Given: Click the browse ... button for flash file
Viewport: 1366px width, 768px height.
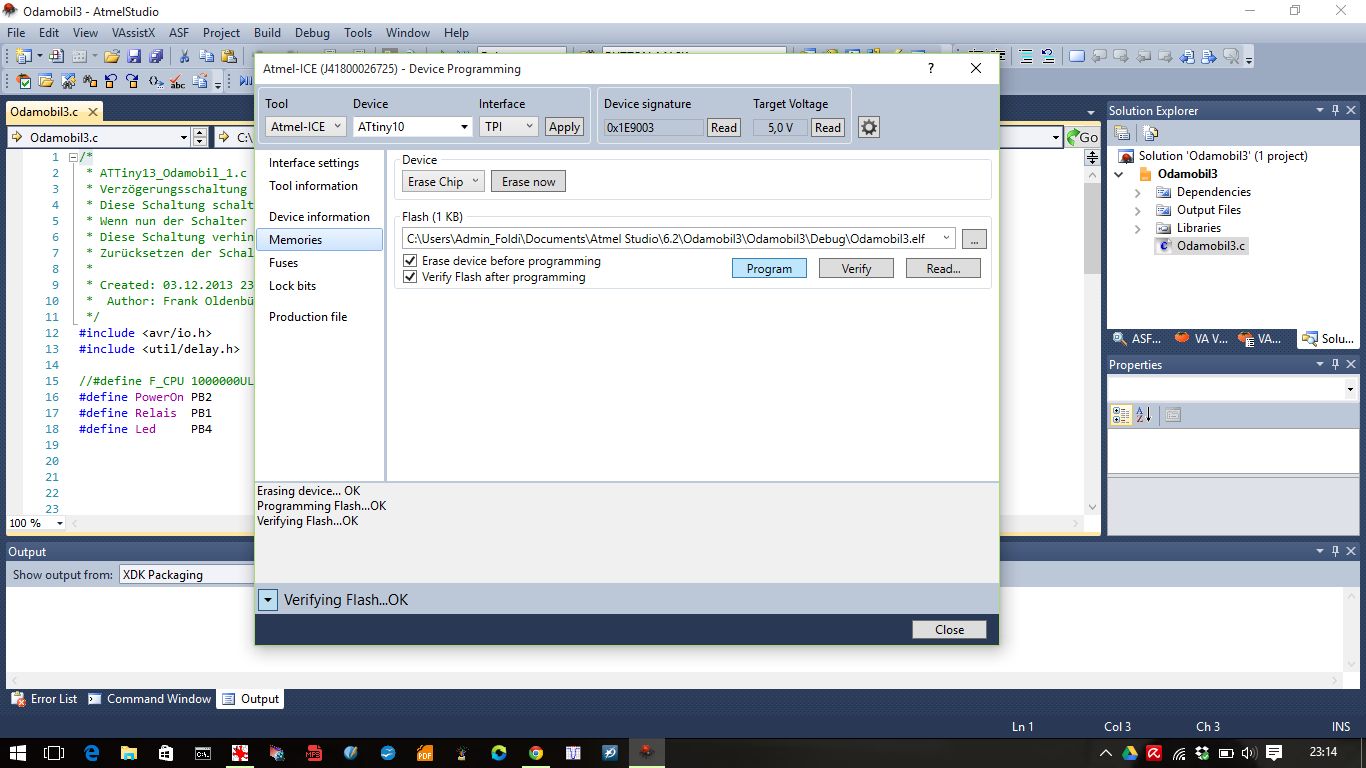Looking at the screenshot, I should point(975,239).
